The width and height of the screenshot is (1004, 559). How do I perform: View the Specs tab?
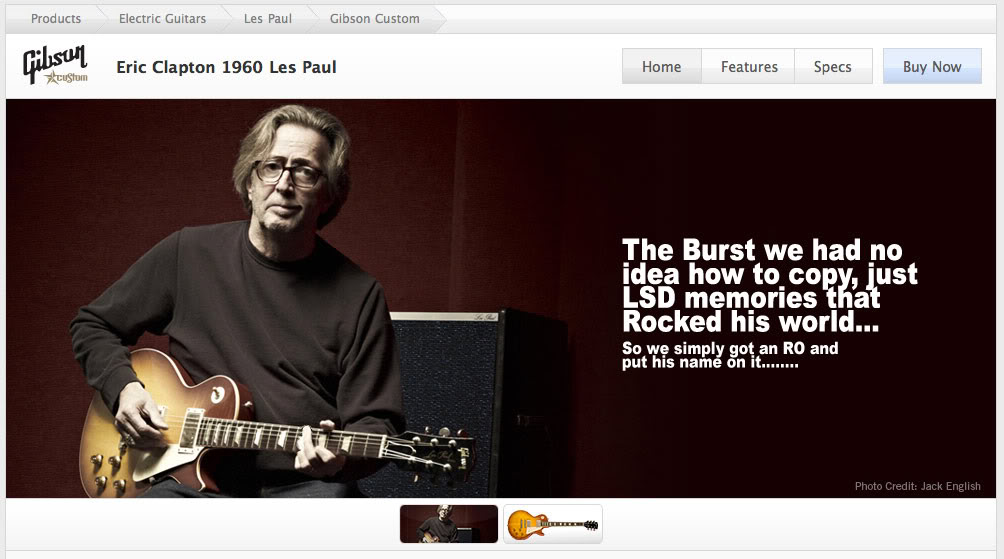click(833, 66)
